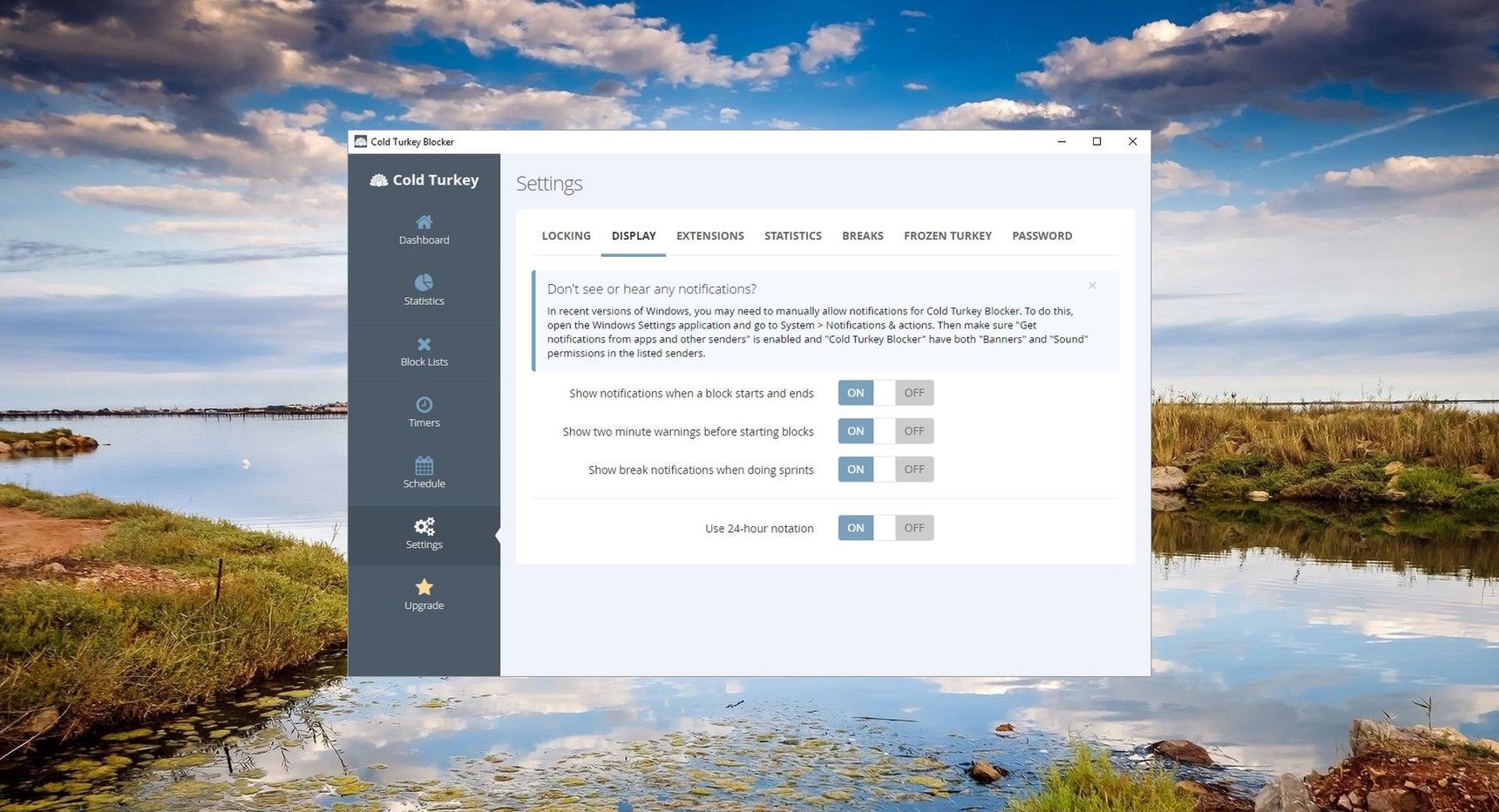Click the "Use 24-hour notation" label
Viewport: 1499px width, 812px height.
[x=759, y=529]
